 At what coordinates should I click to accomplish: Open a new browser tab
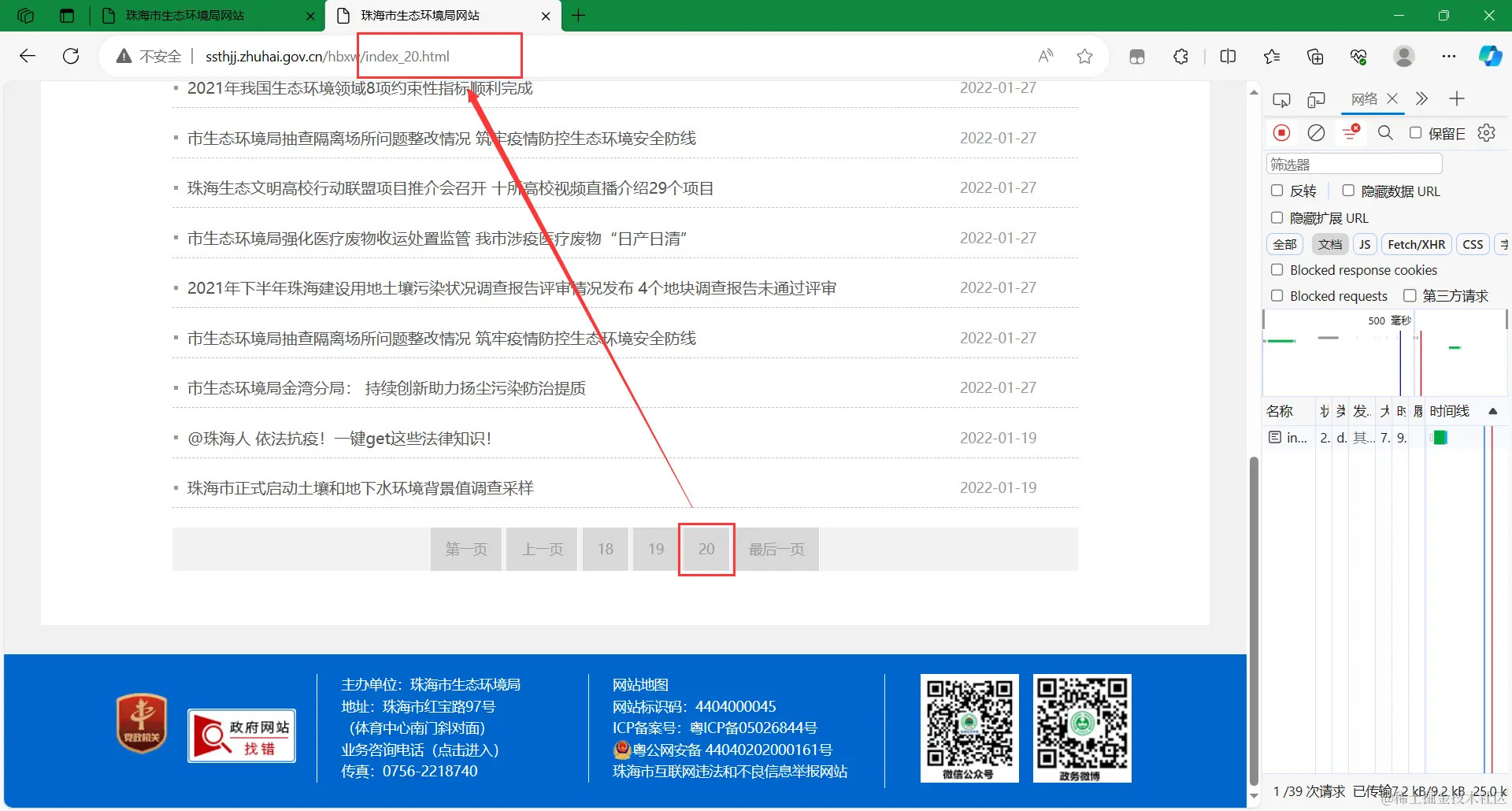coord(579,16)
